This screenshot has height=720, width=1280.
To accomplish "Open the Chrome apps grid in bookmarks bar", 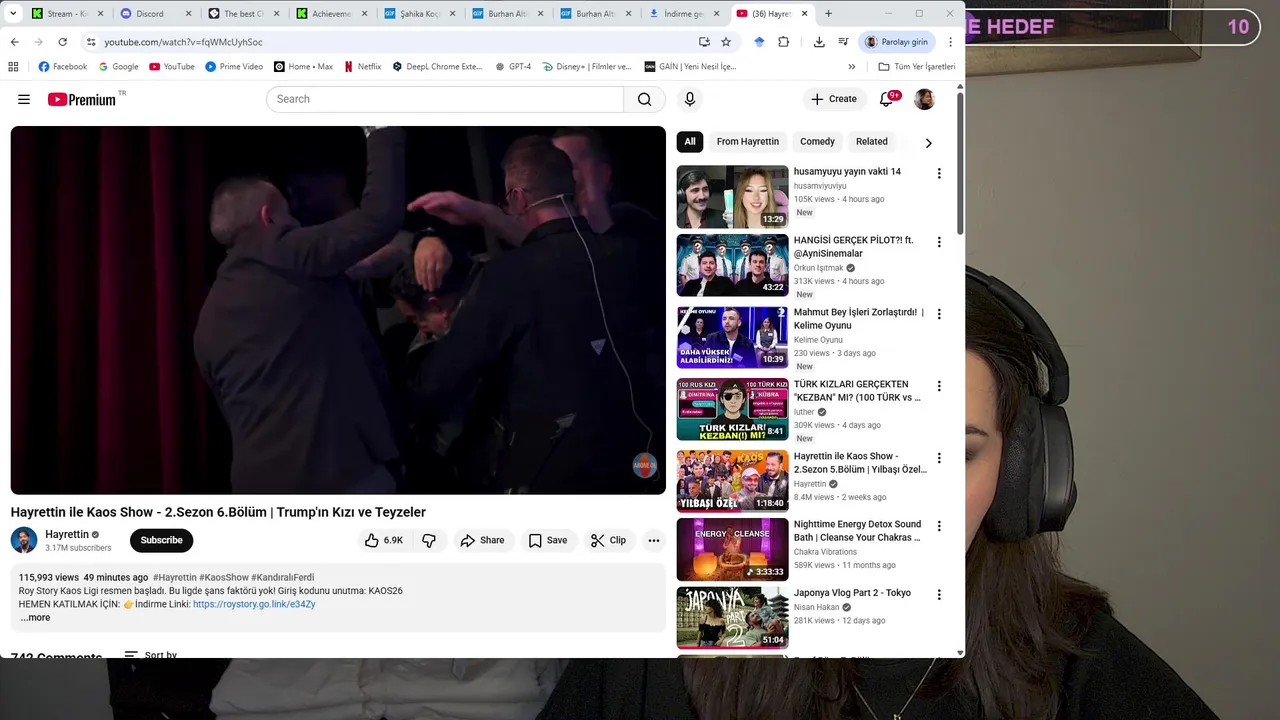I will pyautogui.click(x=13, y=67).
